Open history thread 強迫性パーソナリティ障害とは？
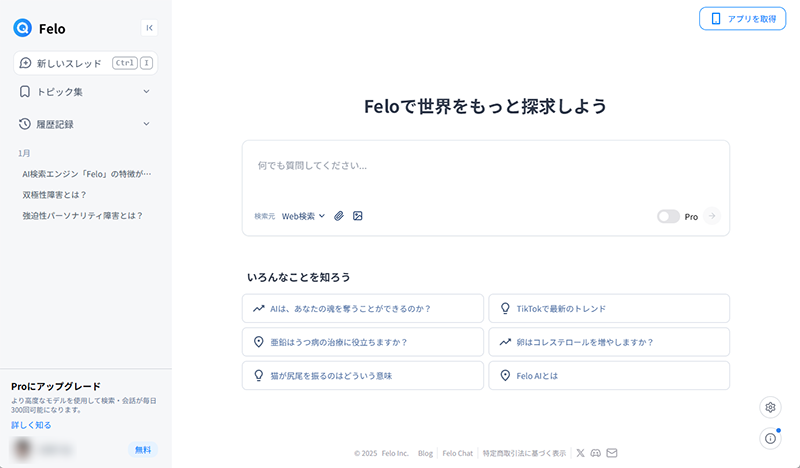This screenshot has width=800, height=468. pos(83,216)
